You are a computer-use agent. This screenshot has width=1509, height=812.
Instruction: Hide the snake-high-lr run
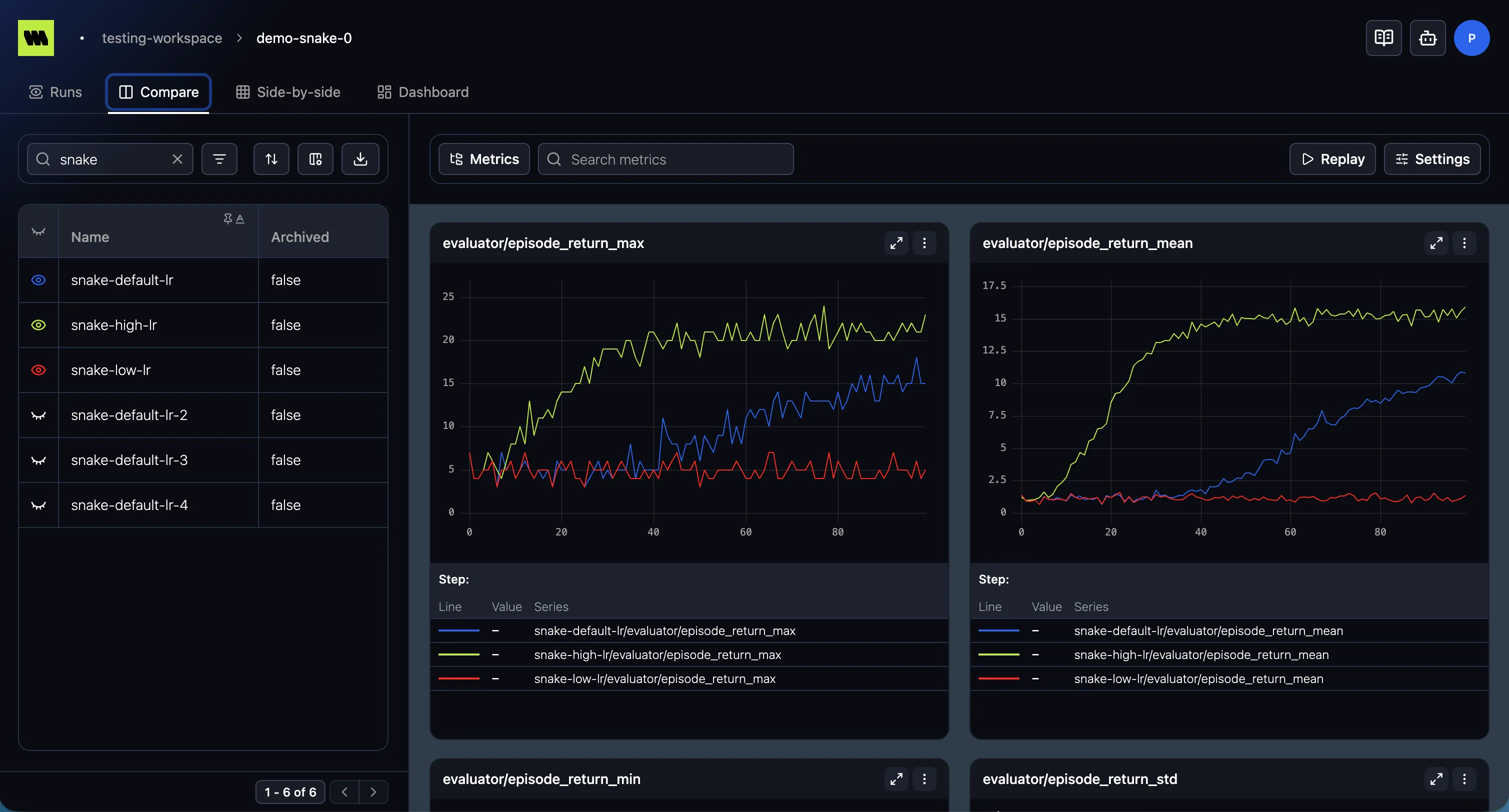click(x=38, y=325)
